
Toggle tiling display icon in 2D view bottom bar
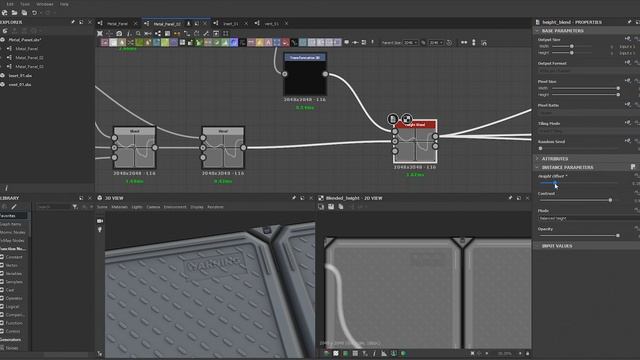click(355, 353)
